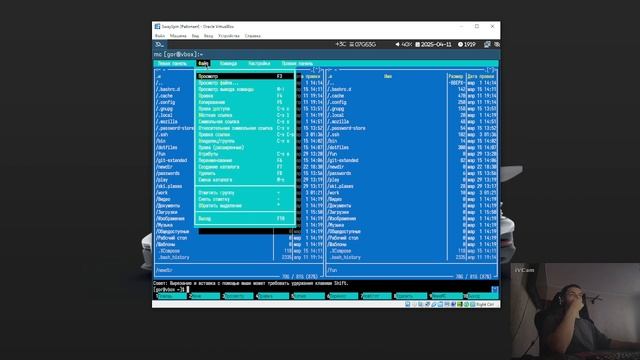The width and height of the screenshot is (640, 360).
Task: Open the Левая панель menu
Action: 172,64
